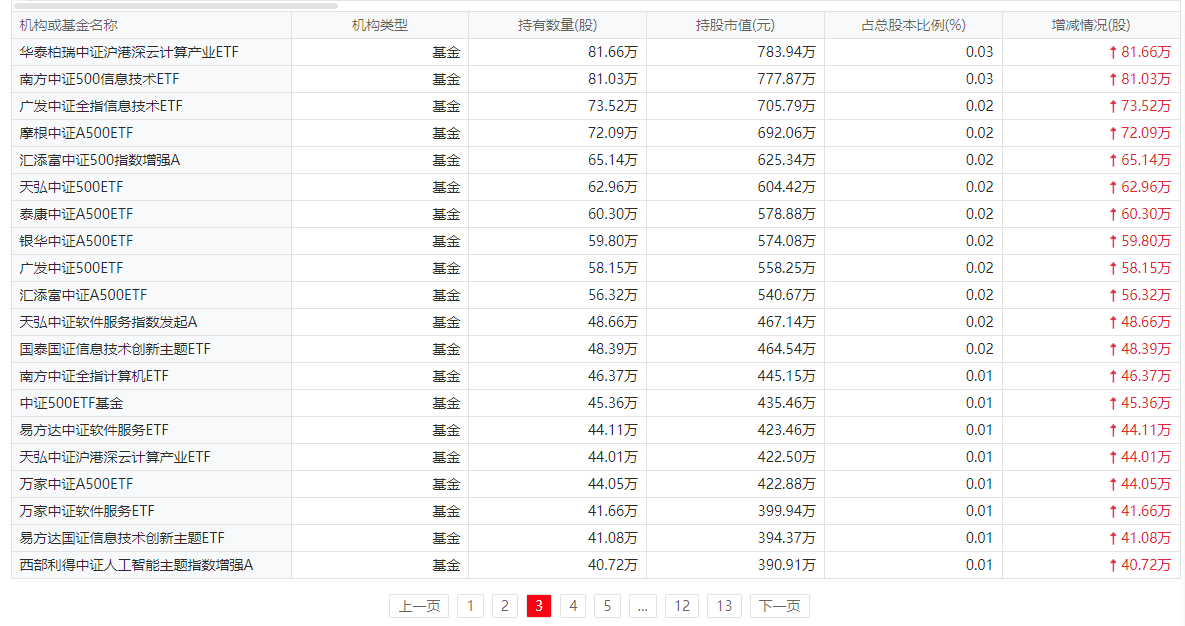Select fund 天弘中证沪港深云计算产业ETF
Viewport: 1185px width, 626px height.
[x=115, y=457]
